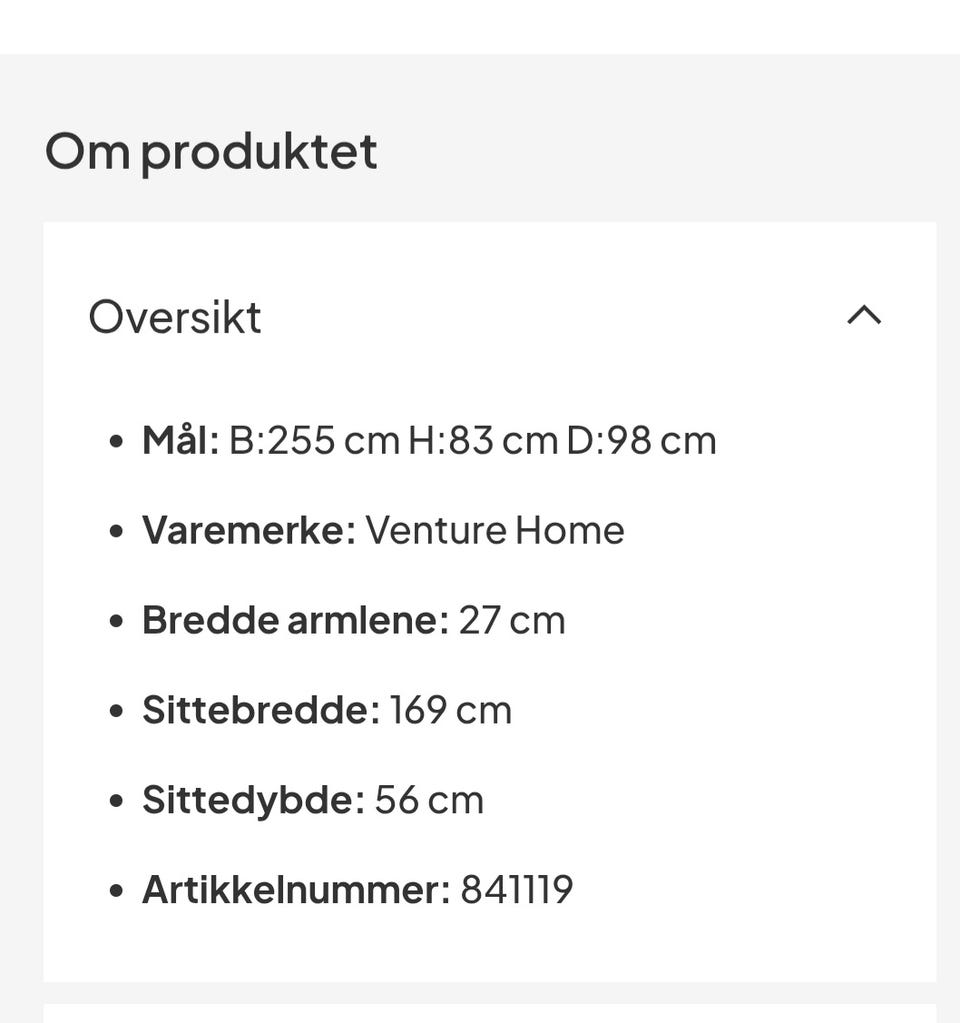Click the Sittedybde entry
The width and height of the screenshot is (960, 1023).
point(313,799)
